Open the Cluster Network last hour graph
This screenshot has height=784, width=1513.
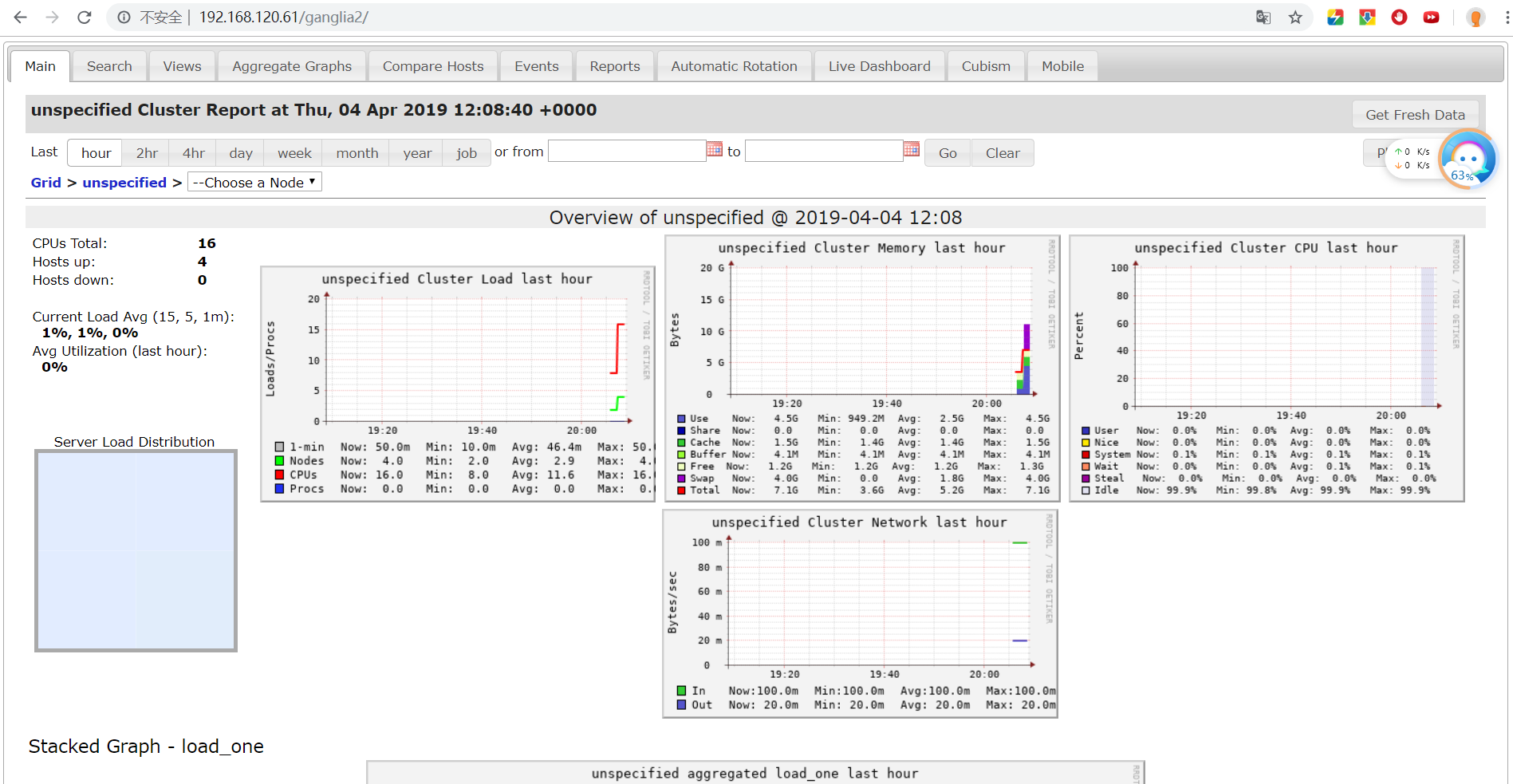(860, 614)
